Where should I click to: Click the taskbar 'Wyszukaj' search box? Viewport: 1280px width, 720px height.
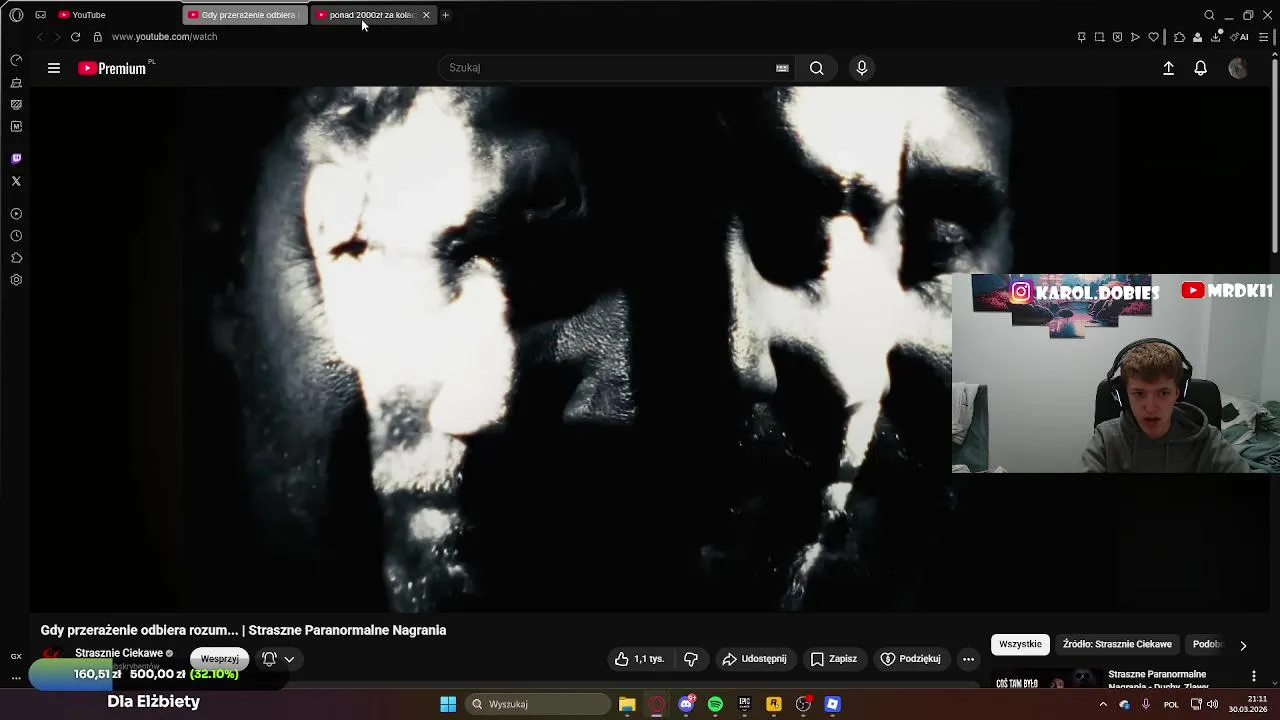point(540,704)
